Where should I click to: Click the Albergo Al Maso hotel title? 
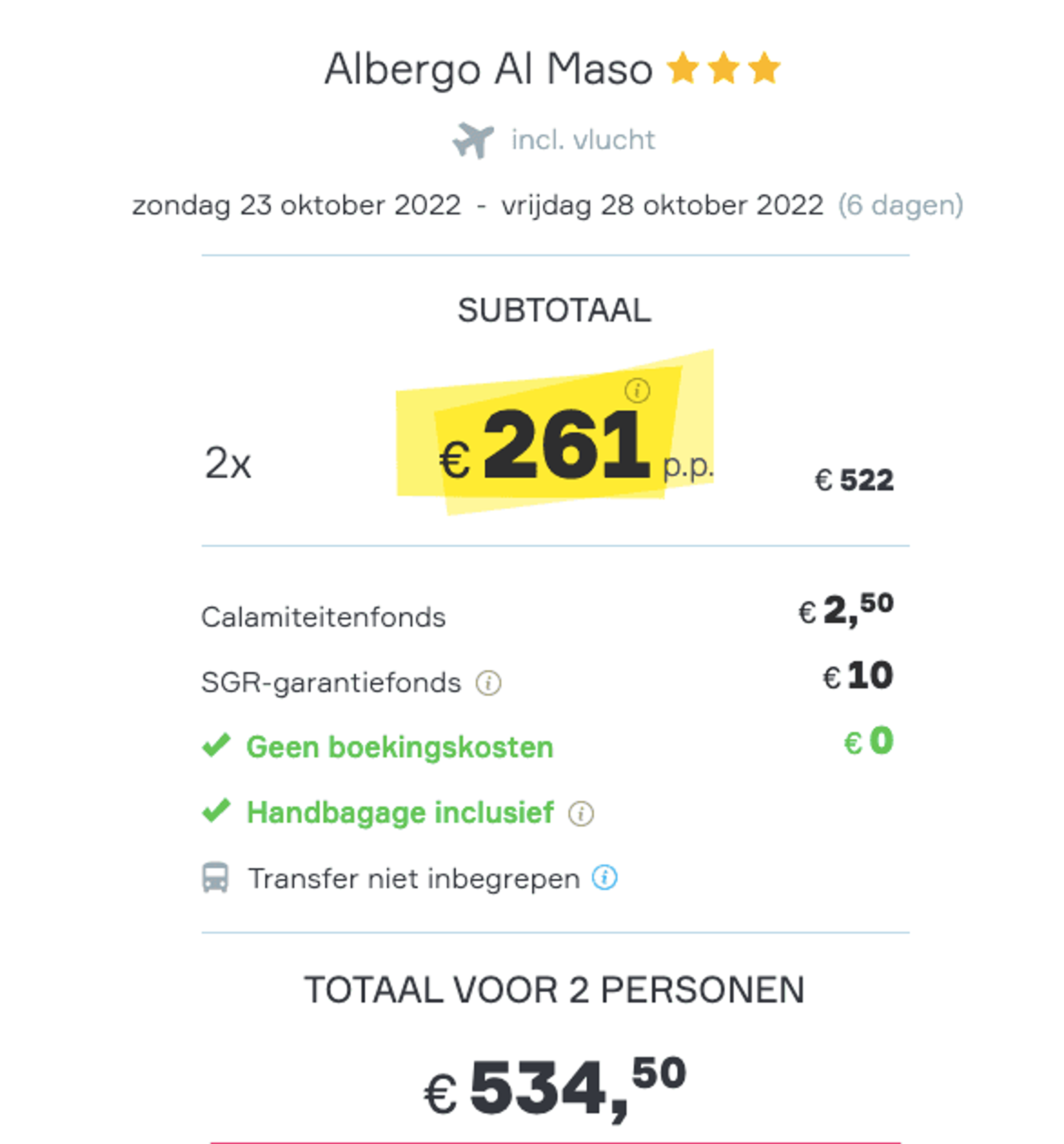click(488, 70)
